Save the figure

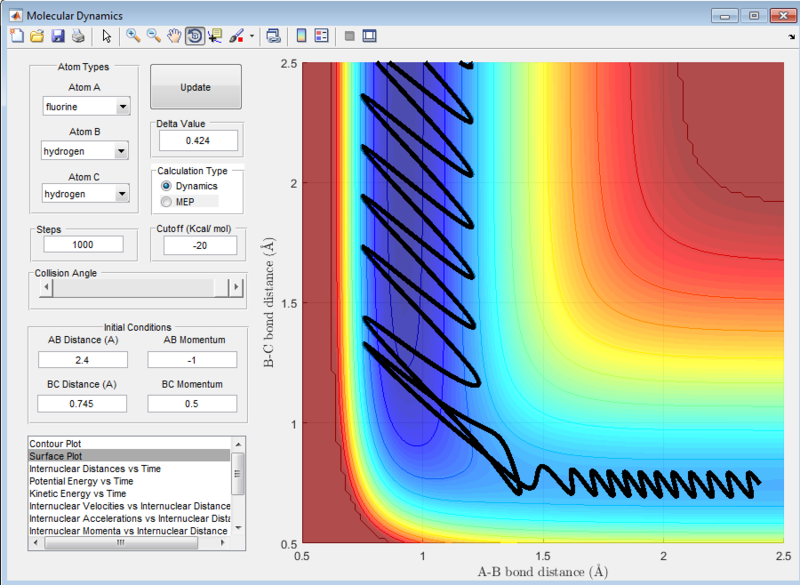57,36
